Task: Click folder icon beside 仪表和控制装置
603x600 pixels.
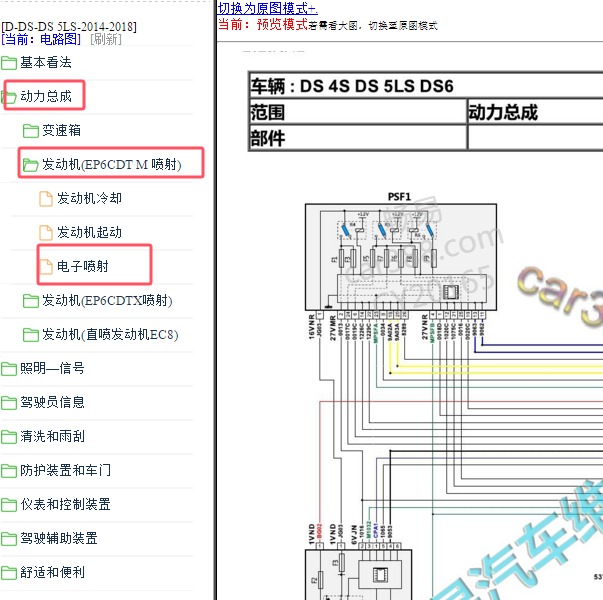Action: (x=9, y=505)
